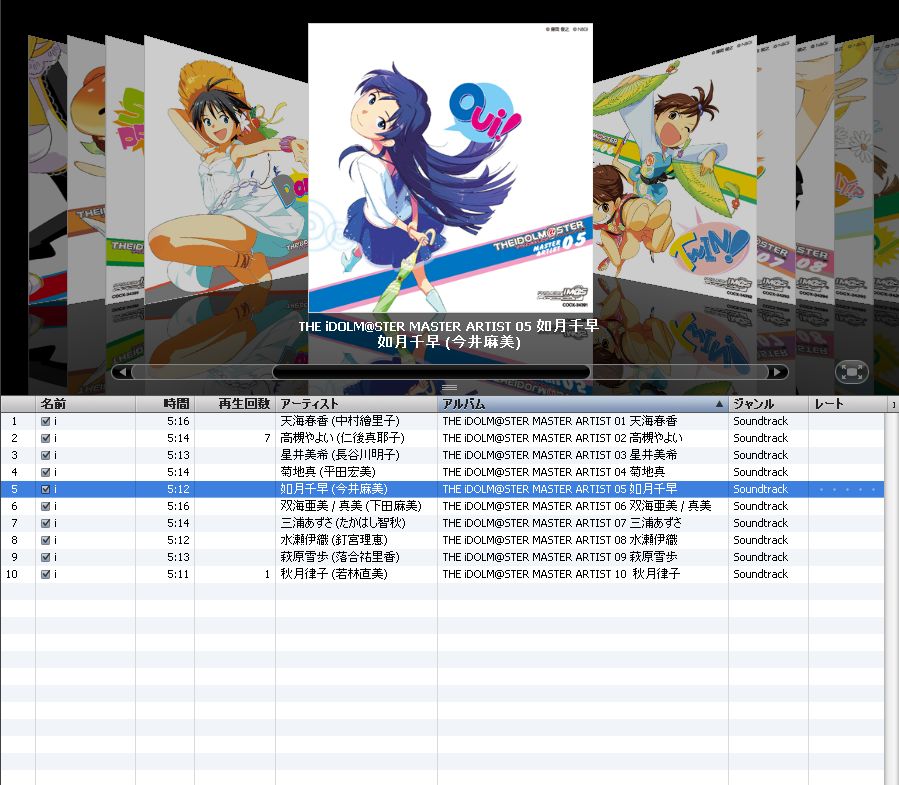Click play count 1 for track 10
Image resolution: width=899 pixels, height=785 pixels.
click(x=267, y=574)
